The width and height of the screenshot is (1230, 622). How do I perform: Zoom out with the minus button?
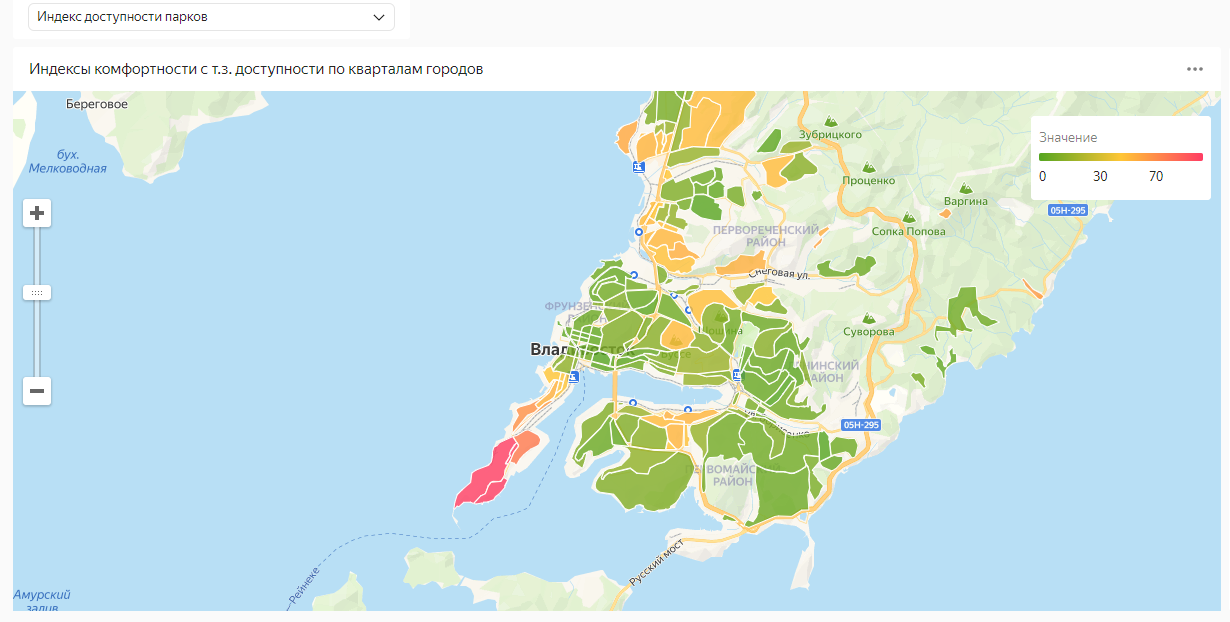37,391
